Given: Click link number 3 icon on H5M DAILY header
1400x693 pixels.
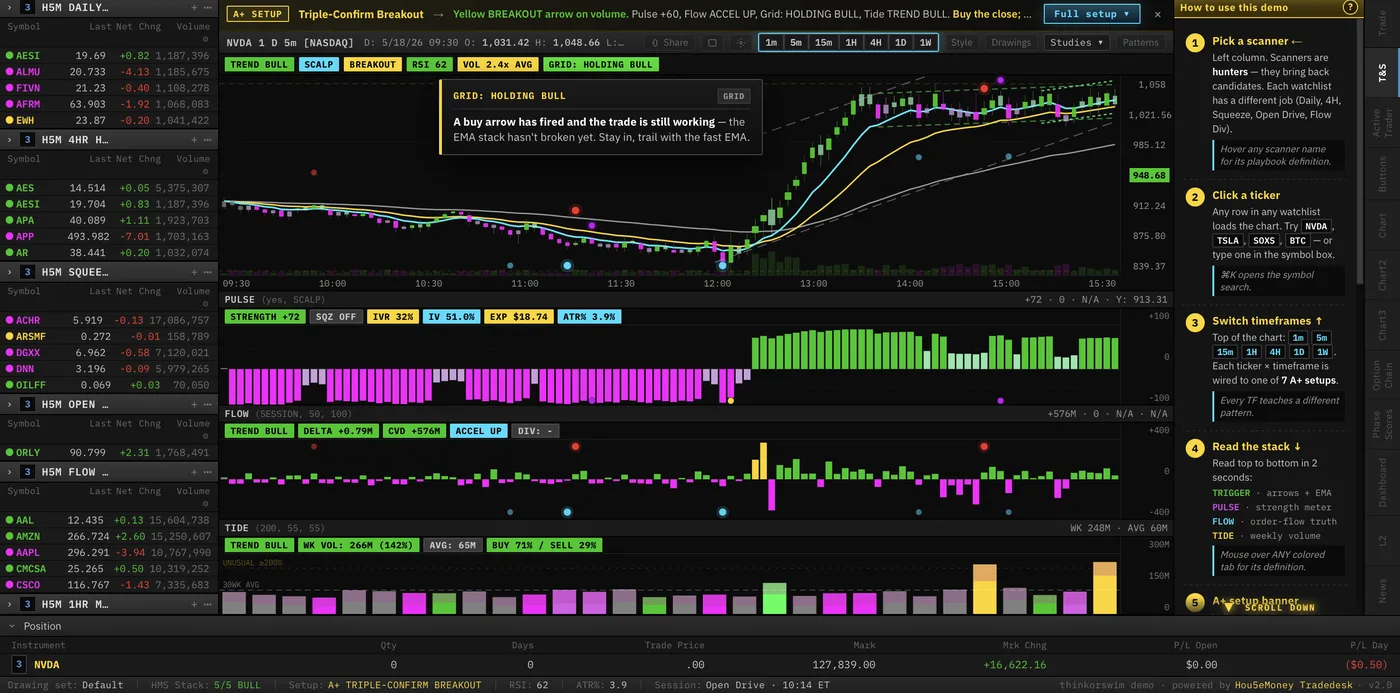Looking at the screenshot, I should [x=27, y=7].
